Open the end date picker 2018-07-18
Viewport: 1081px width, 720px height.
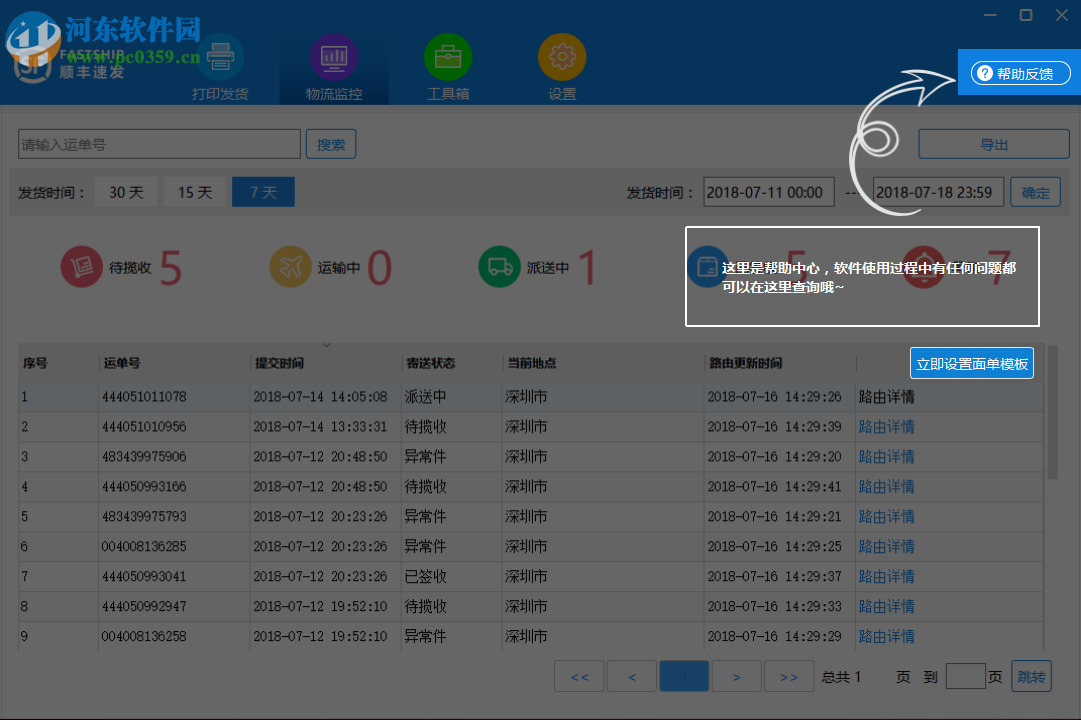tap(937, 192)
